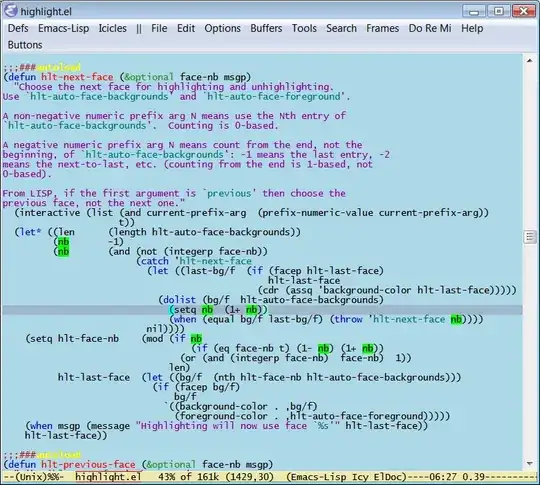Click the highlighted 'nb' after 'mod (if'

coord(197,339)
